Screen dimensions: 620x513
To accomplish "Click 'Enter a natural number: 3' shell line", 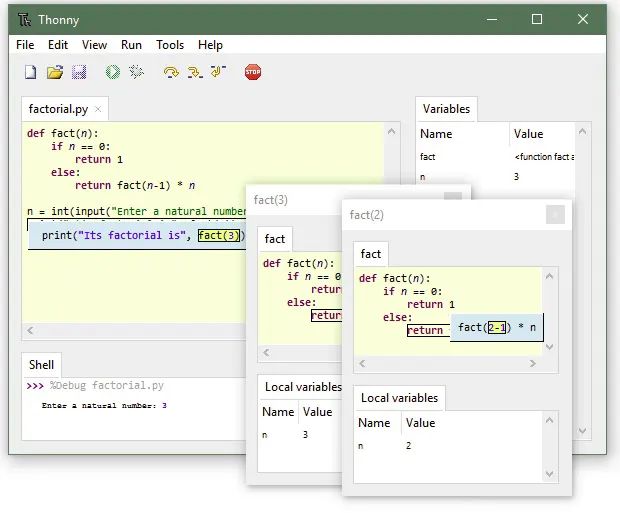I will coord(104,405).
